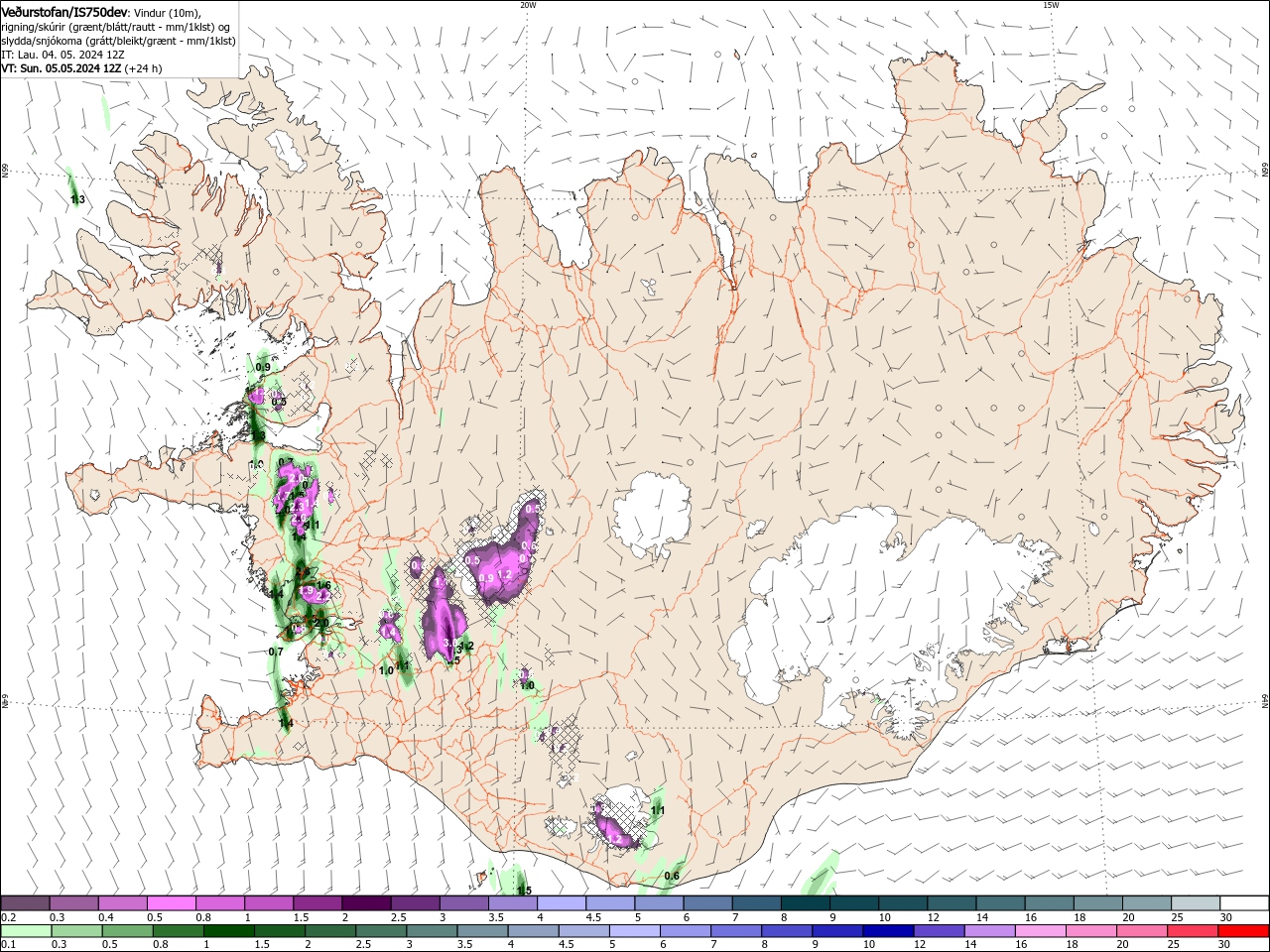Select the dark teal 8–9 swatch in upper legend

(804, 903)
